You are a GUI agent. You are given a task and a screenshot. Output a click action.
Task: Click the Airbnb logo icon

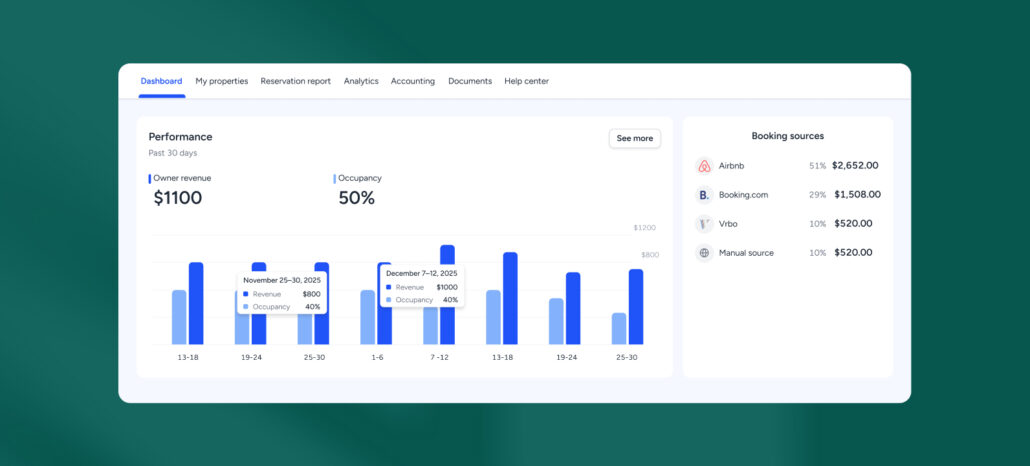(x=704, y=166)
